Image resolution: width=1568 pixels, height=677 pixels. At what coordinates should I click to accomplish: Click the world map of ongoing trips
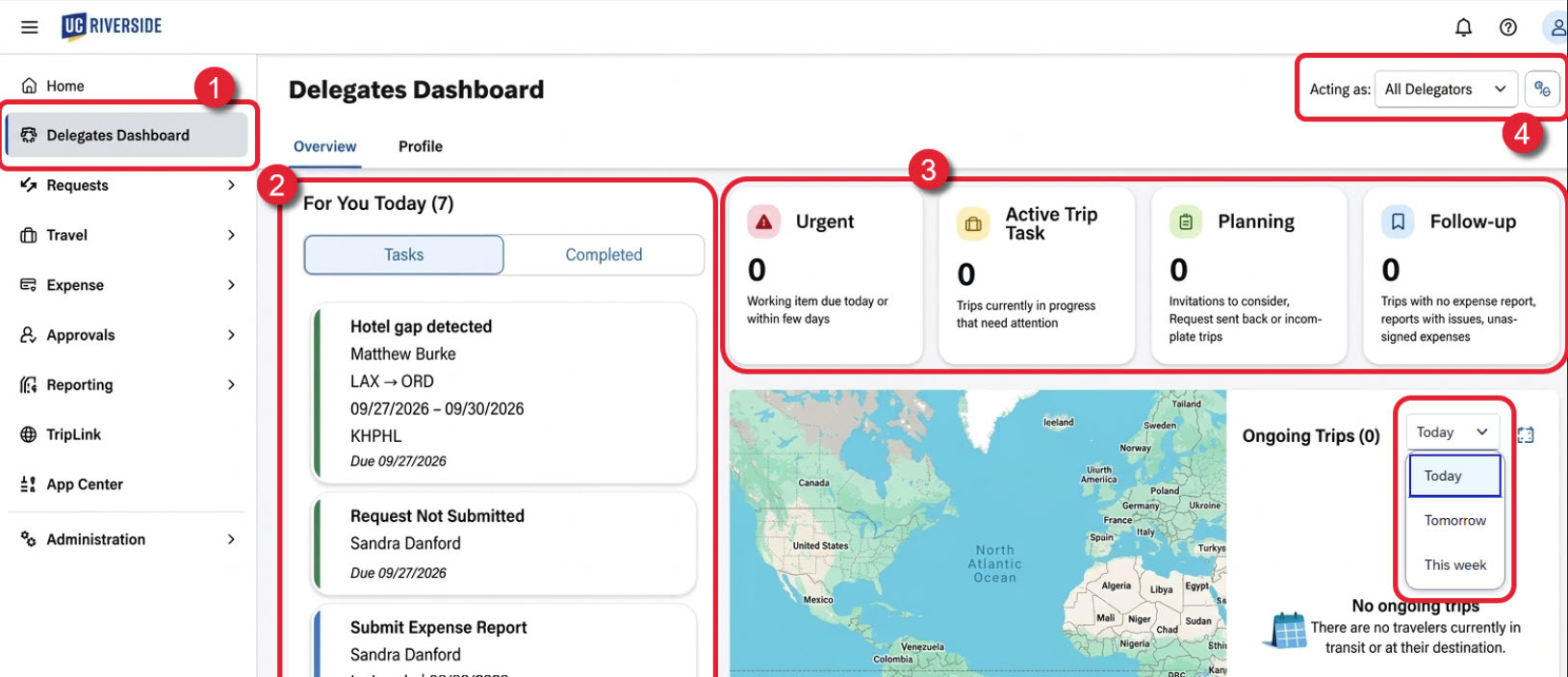pyautogui.click(x=978, y=534)
